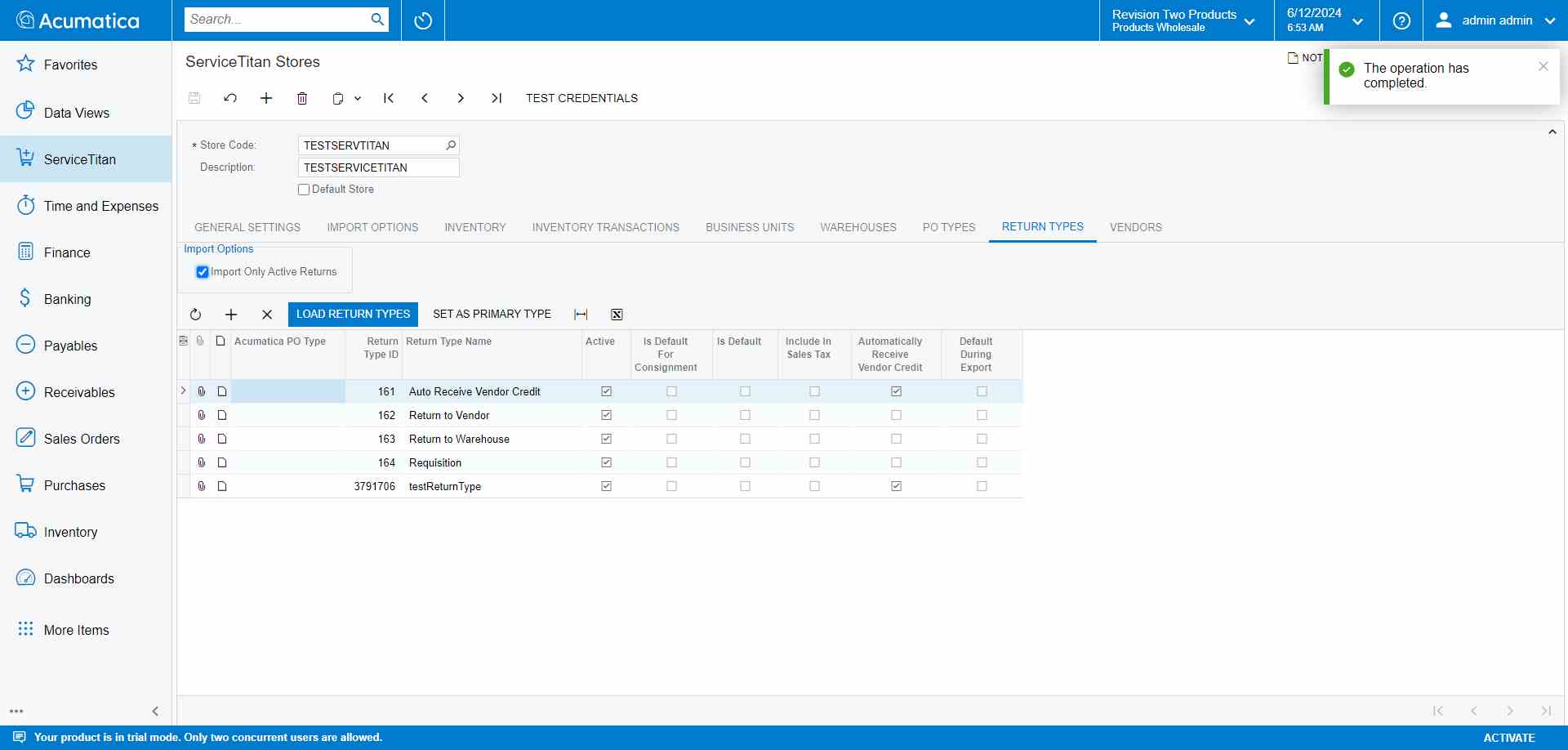The height and width of the screenshot is (750, 1568).
Task: Go to the previous record
Action: point(425,98)
